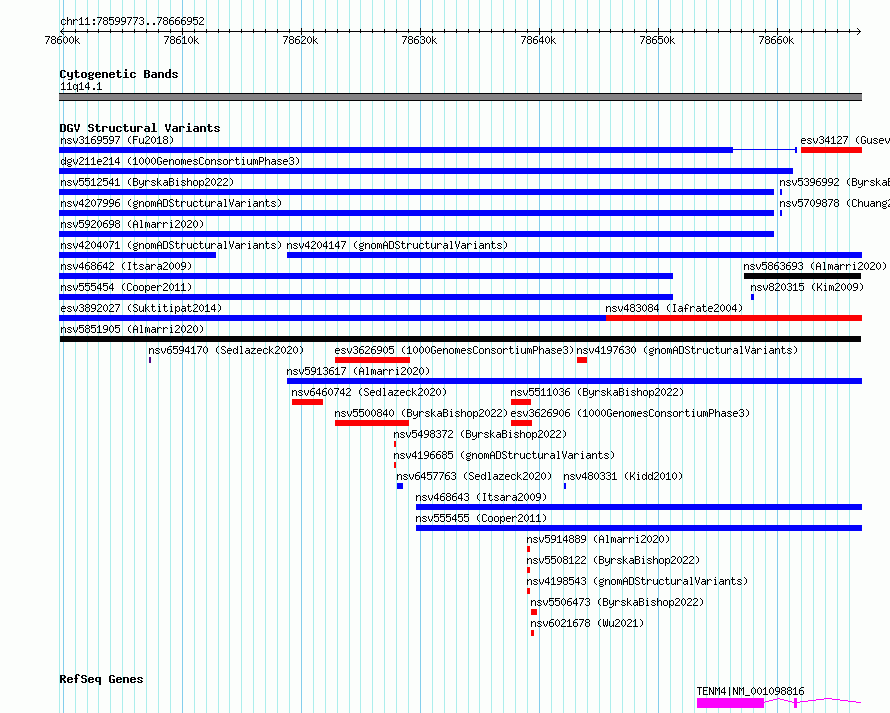Open the nsv5512541 (ByrskaBishop2022) variant label

pos(147,182)
